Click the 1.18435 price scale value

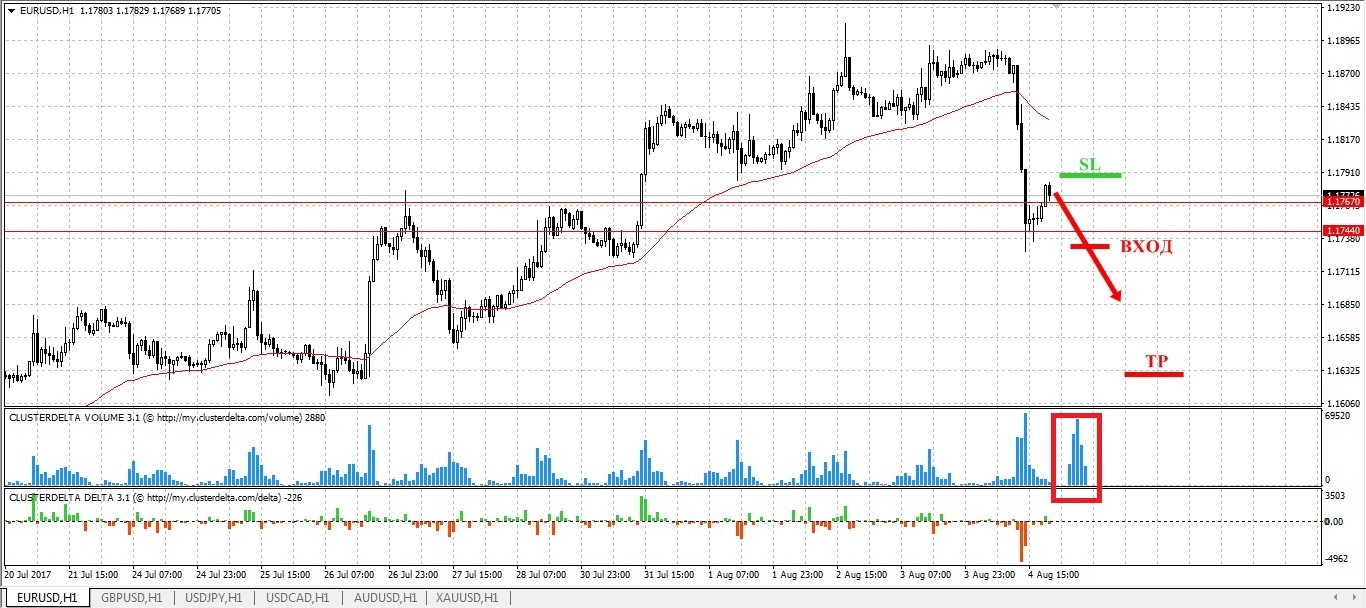[x=1342, y=107]
